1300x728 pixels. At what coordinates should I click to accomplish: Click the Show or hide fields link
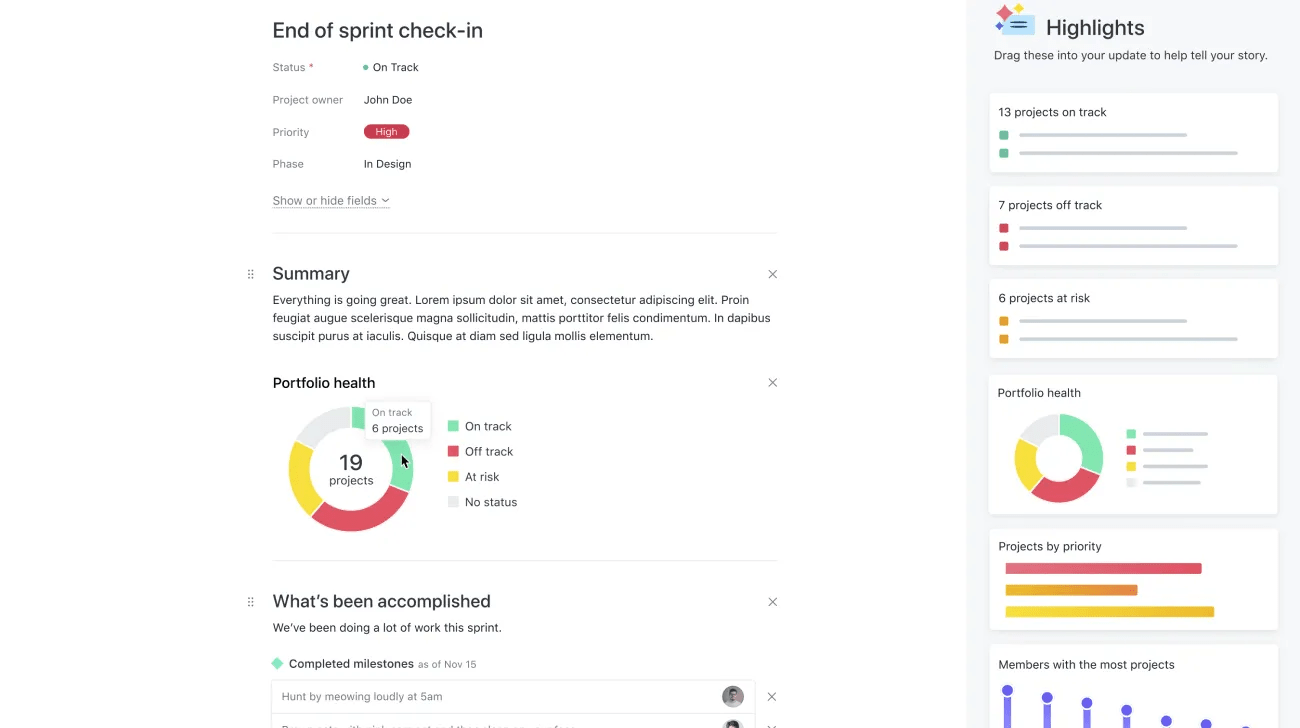coord(323,200)
